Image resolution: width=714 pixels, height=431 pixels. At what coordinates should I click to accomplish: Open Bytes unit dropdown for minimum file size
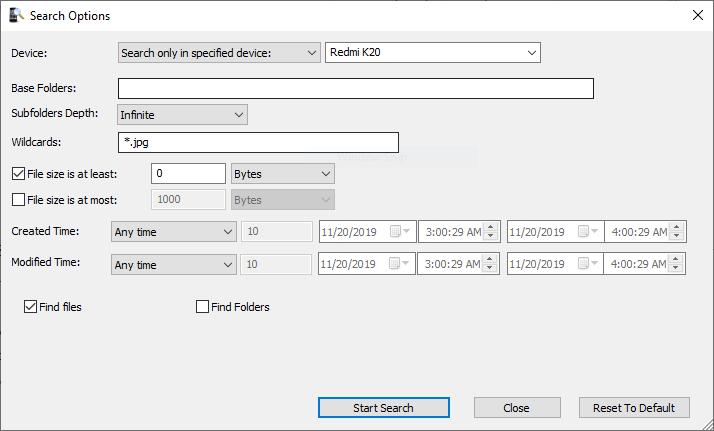(282, 174)
